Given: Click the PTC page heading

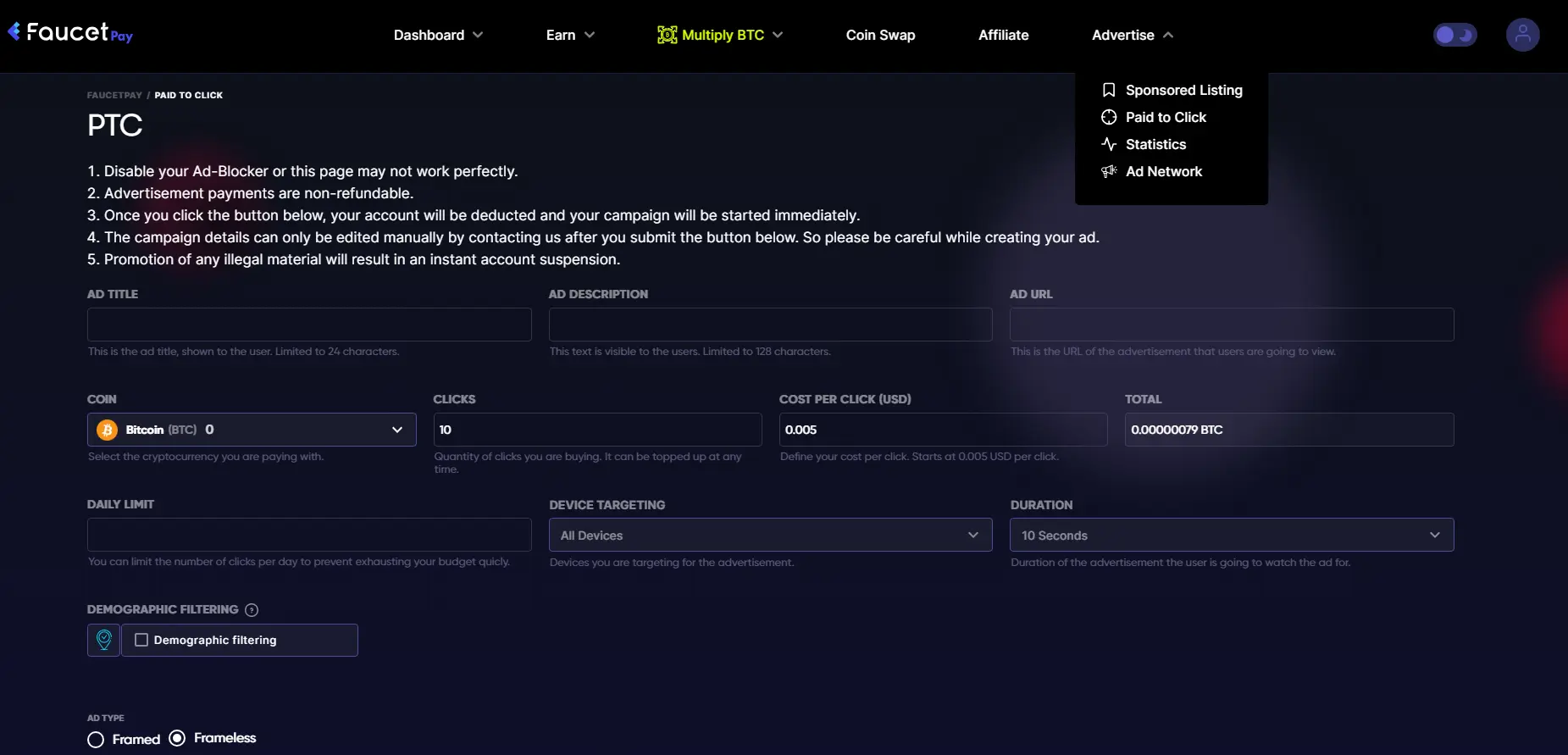Looking at the screenshot, I should (115, 125).
